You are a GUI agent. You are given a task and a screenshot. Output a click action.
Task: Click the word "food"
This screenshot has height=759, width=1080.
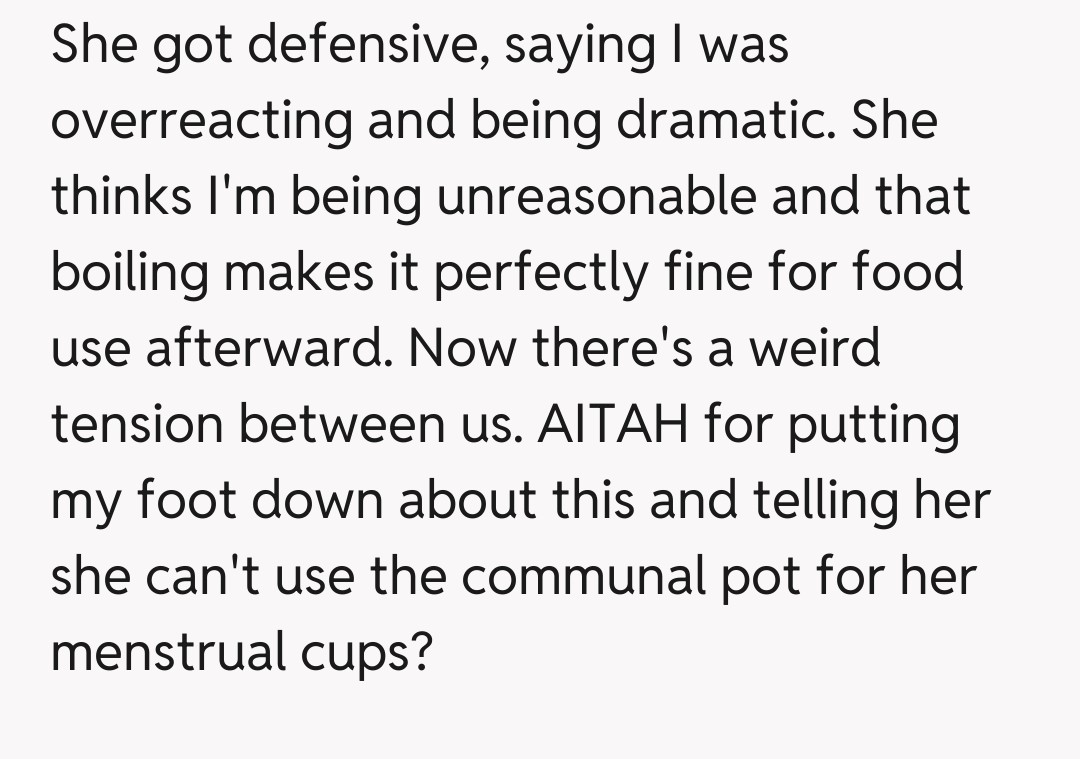907,272
